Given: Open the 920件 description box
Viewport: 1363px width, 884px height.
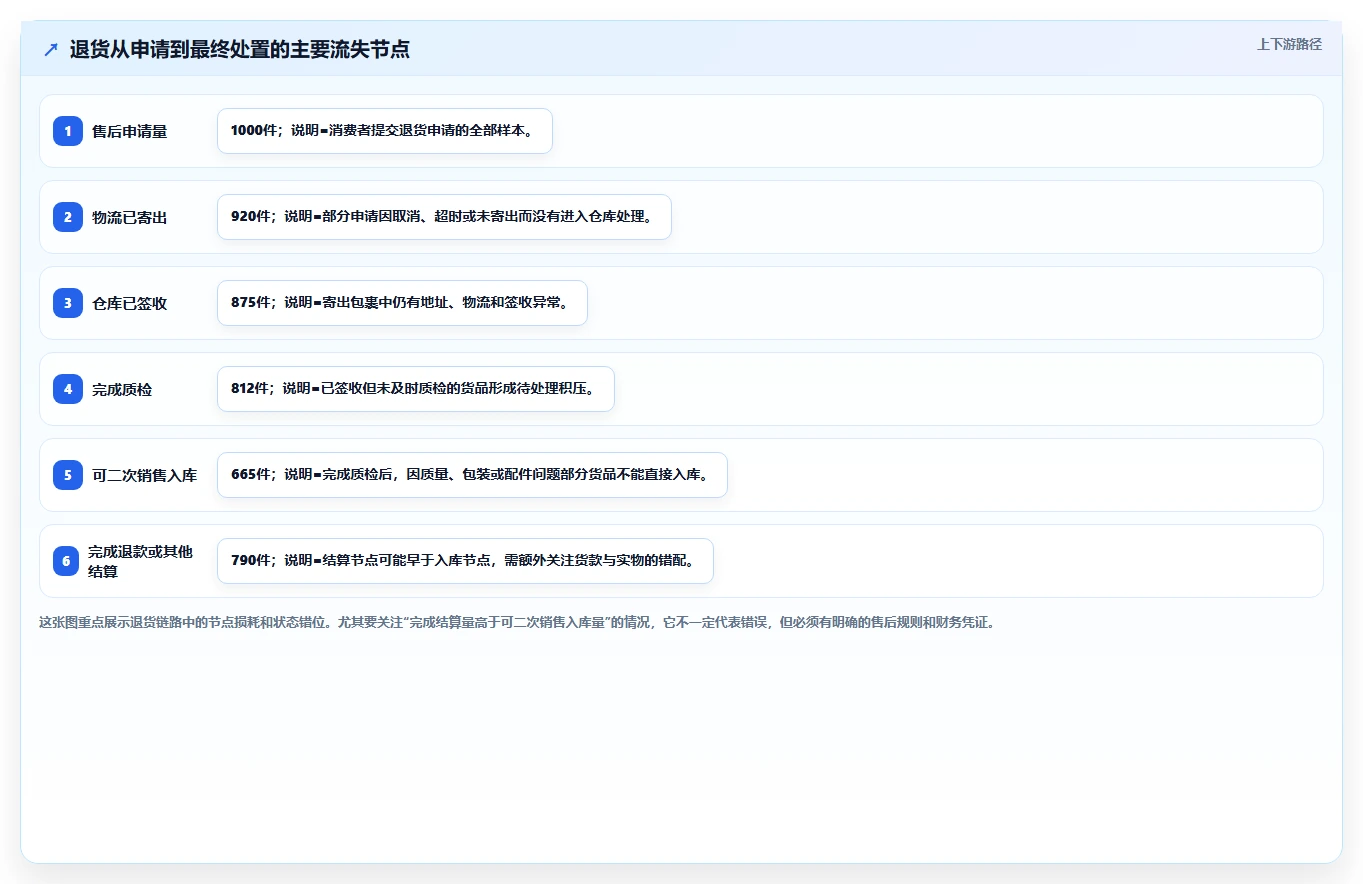Looking at the screenshot, I should [x=444, y=217].
